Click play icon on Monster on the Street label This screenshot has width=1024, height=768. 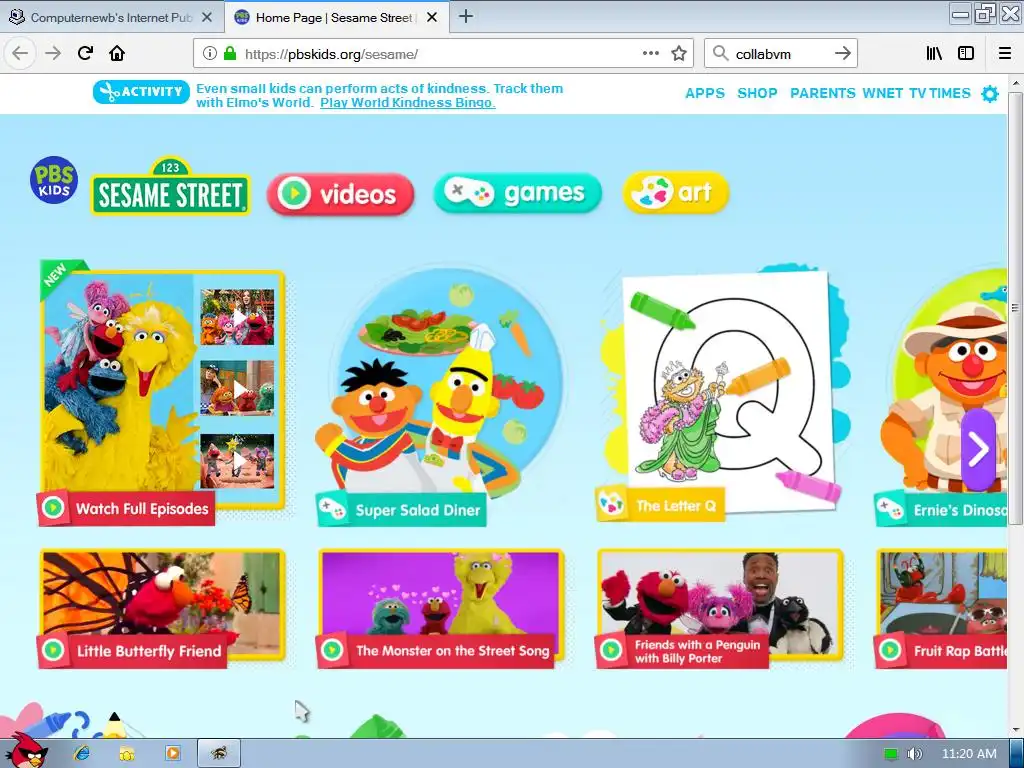click(332, 650)
